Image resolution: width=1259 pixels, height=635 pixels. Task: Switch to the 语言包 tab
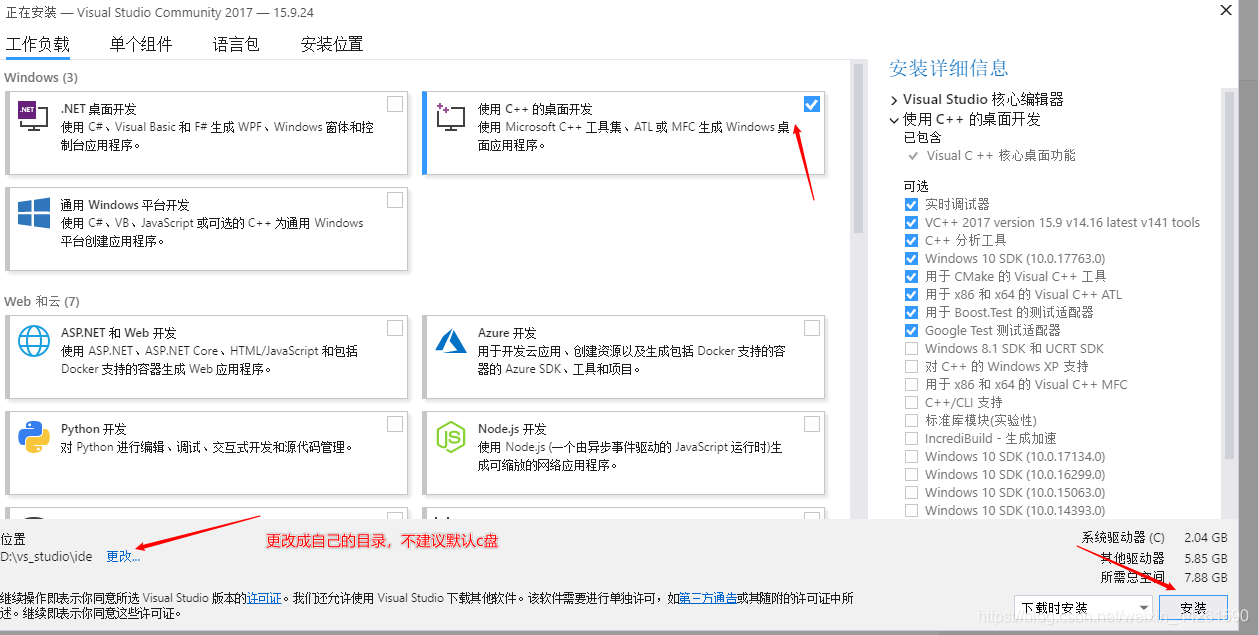(236, 44)
